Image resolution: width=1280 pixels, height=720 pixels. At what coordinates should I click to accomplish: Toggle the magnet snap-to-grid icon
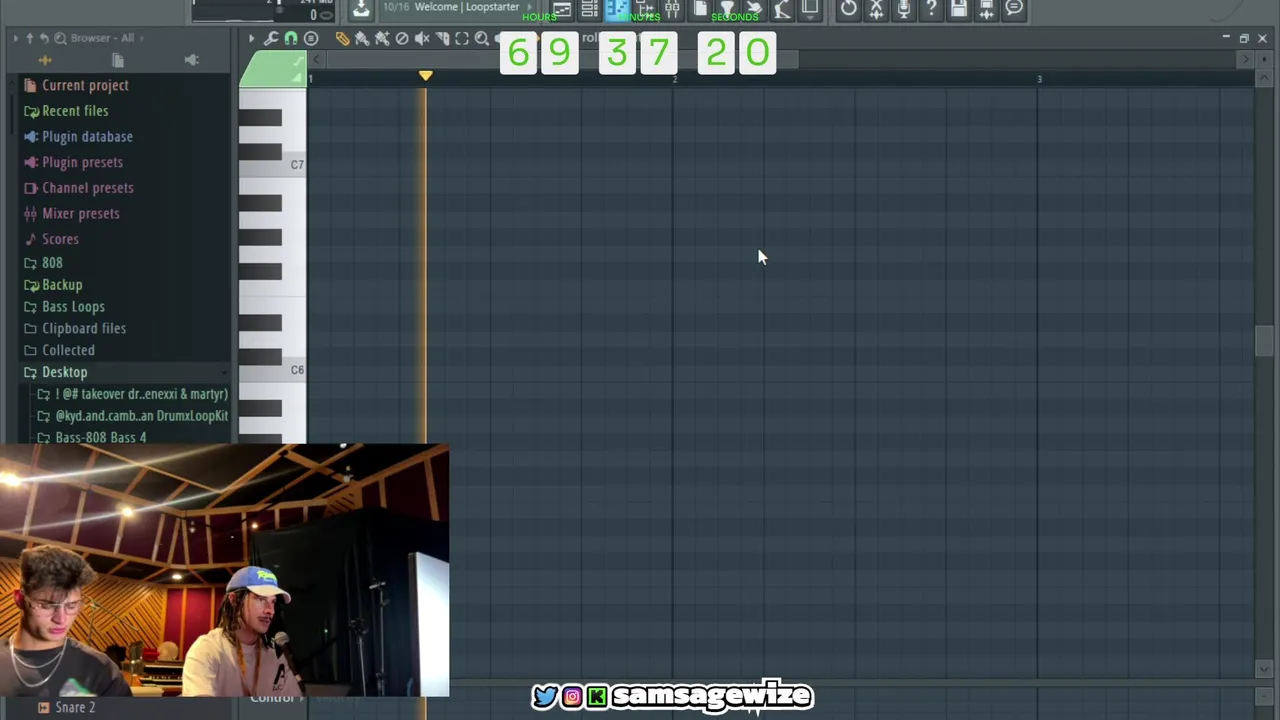pos(291,39)
